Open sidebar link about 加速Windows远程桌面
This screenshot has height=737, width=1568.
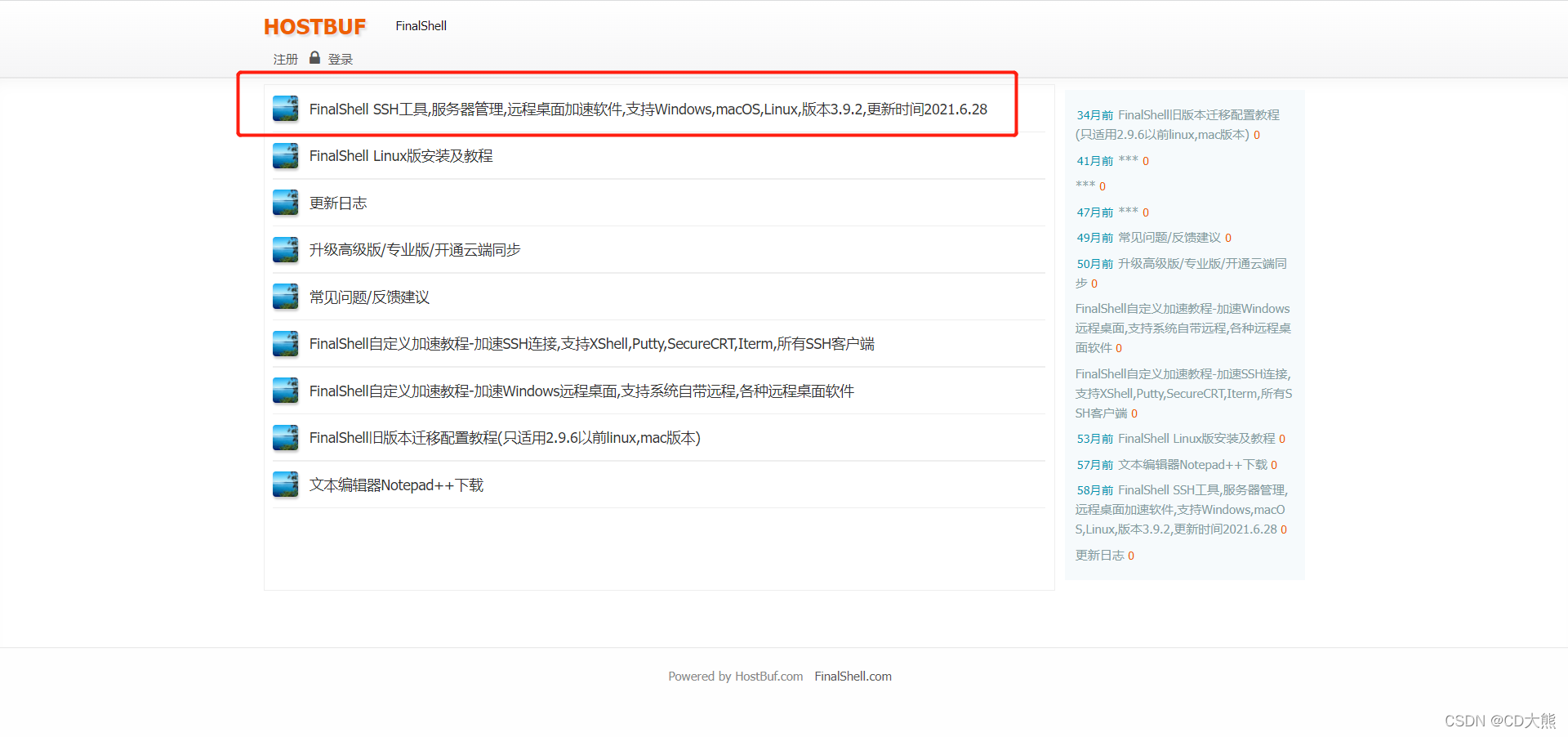(x=1183, y=328)
